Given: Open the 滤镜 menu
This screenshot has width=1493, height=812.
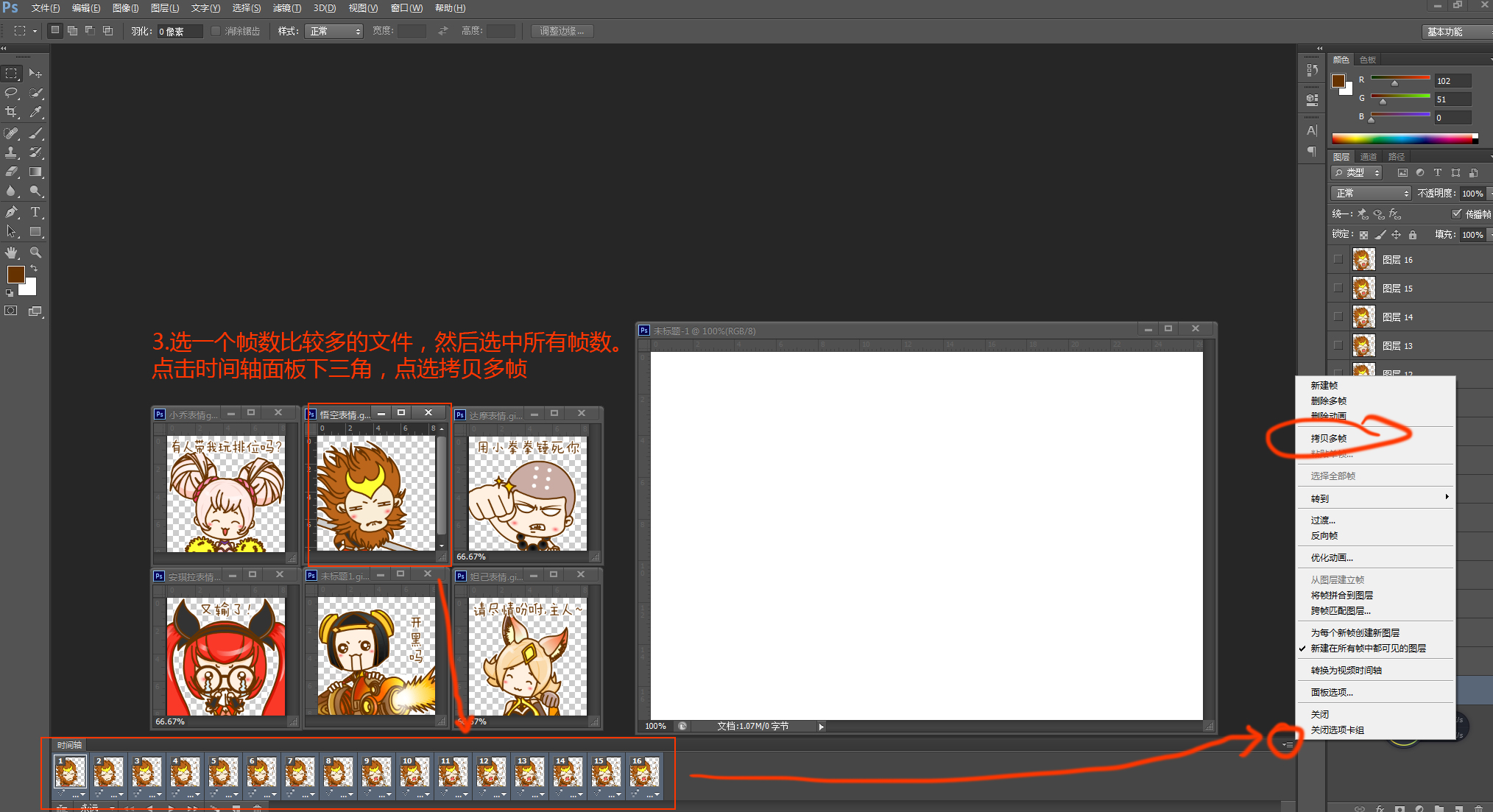Looking at the screenshot, I should pyautogui.click(x=286, y=8).
